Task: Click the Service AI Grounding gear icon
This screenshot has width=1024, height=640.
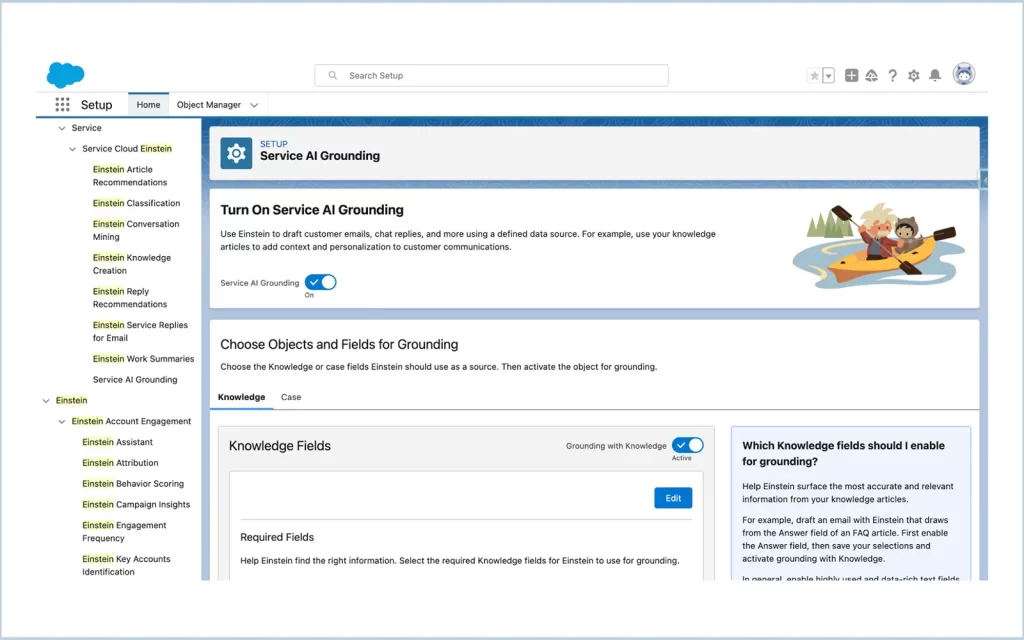Action: click(236, 153)
